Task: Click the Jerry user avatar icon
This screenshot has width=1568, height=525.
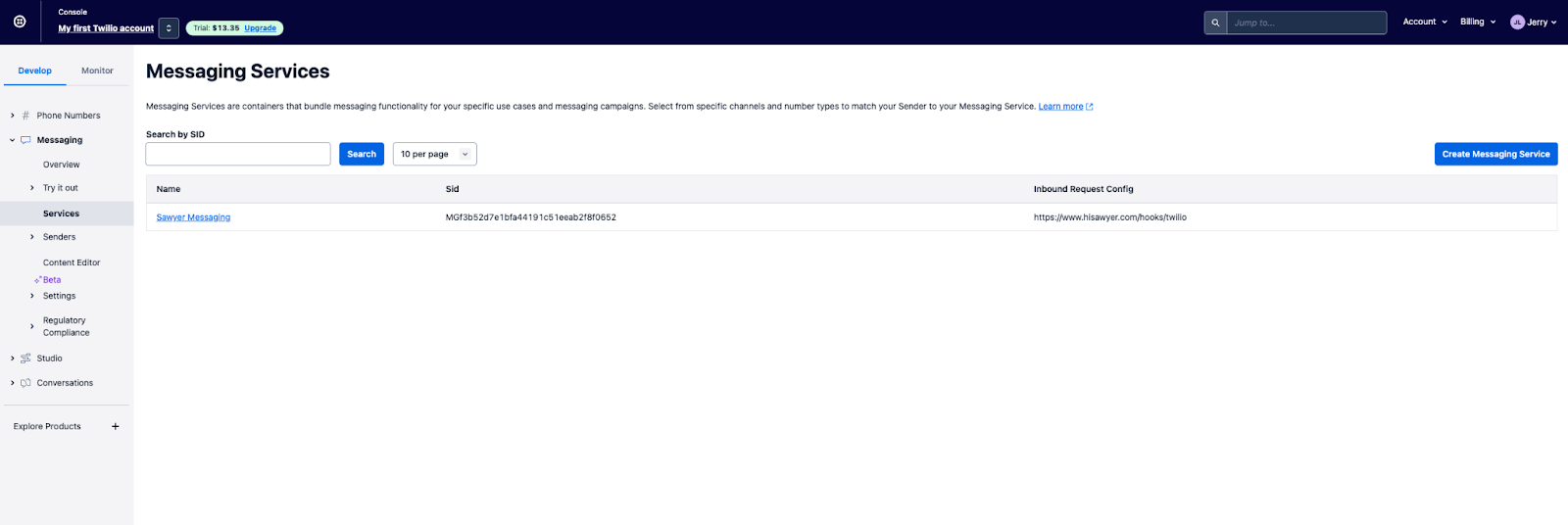Action: [x=1517, y=22]
